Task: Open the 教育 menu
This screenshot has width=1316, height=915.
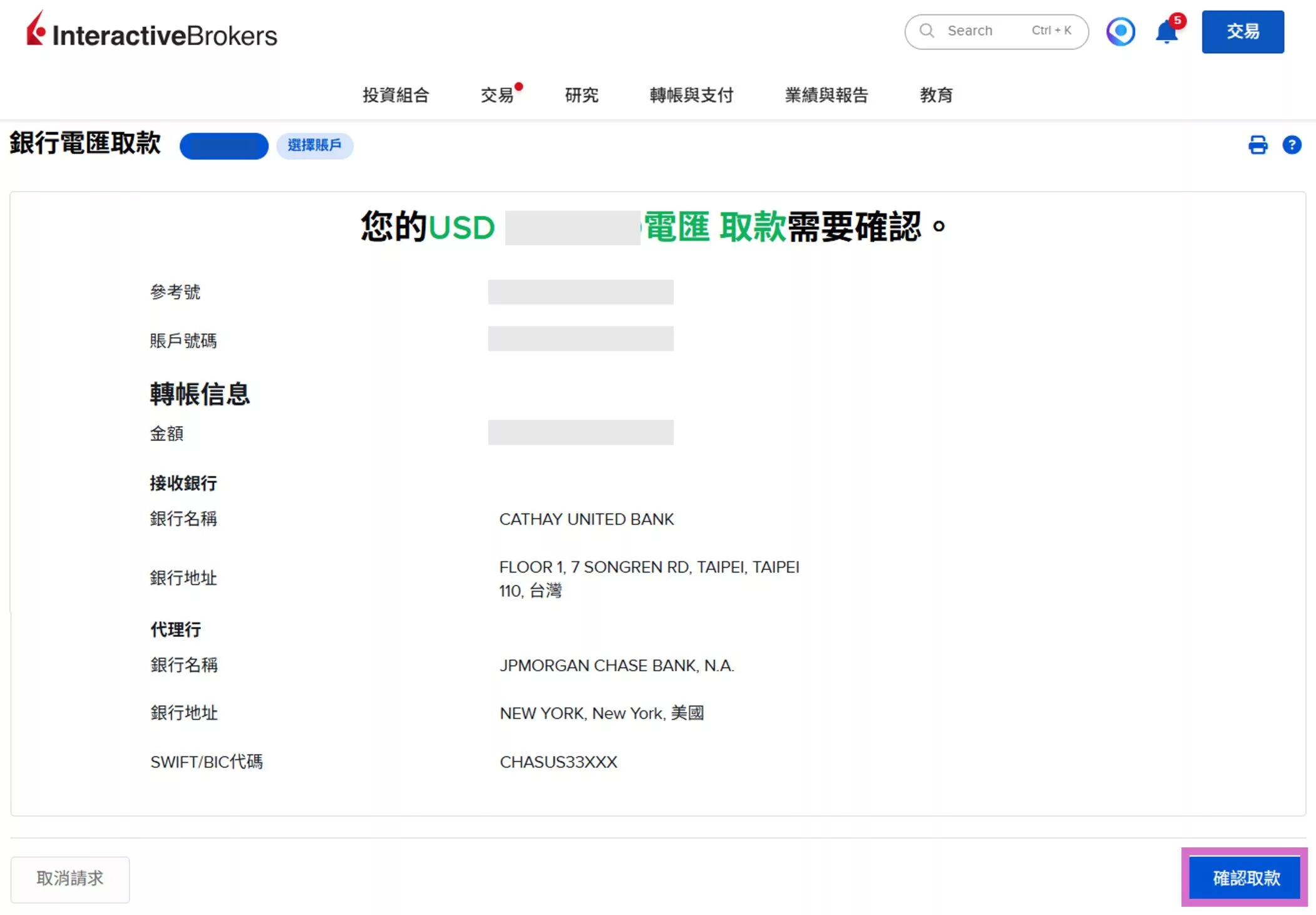Action: click(936, 95)
